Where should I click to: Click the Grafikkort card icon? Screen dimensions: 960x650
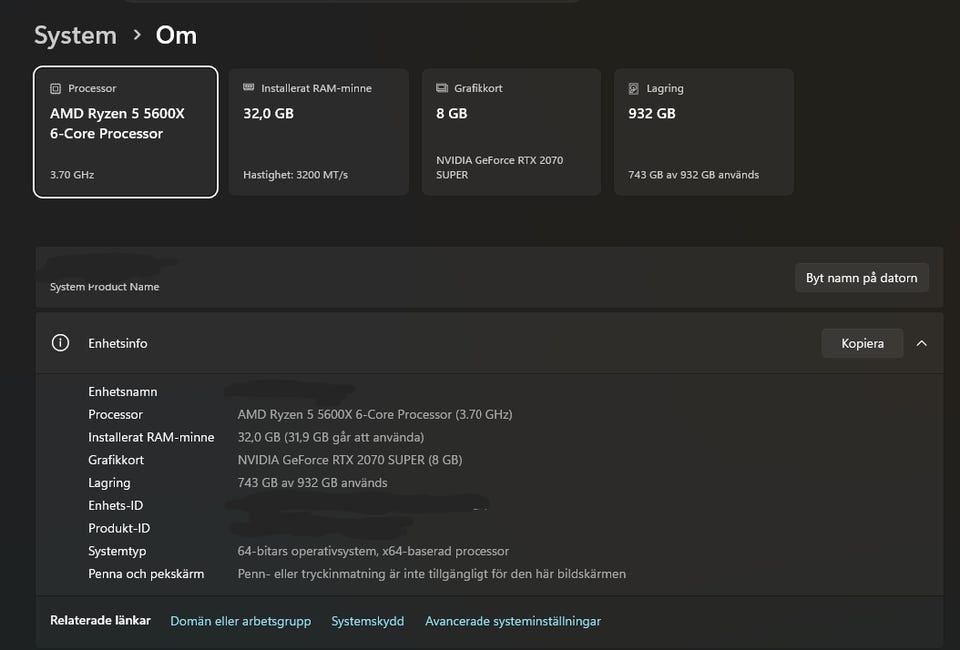click(x=441, y=88)
